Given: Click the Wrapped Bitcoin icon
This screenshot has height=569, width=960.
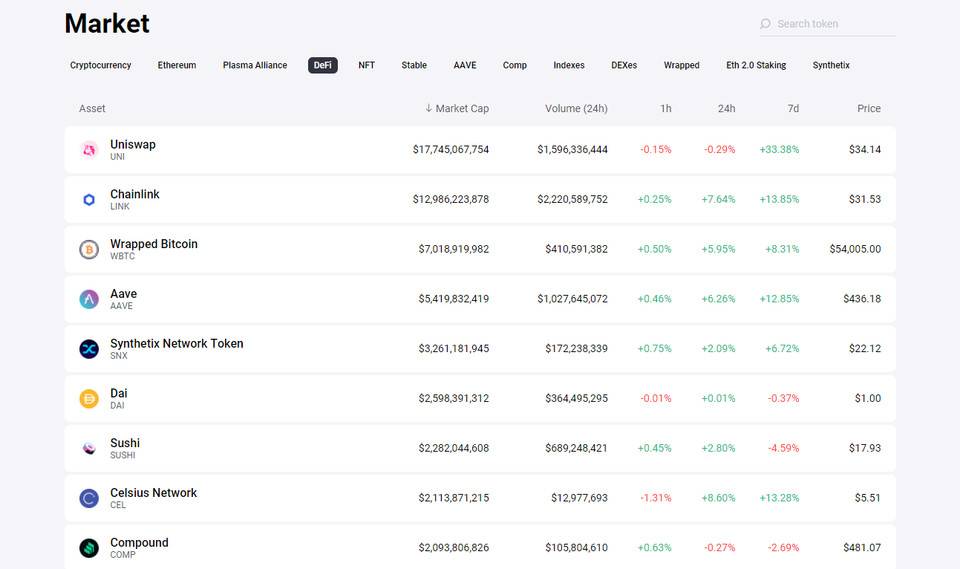Looking at the screenshot, I should (x=89, y=250).
